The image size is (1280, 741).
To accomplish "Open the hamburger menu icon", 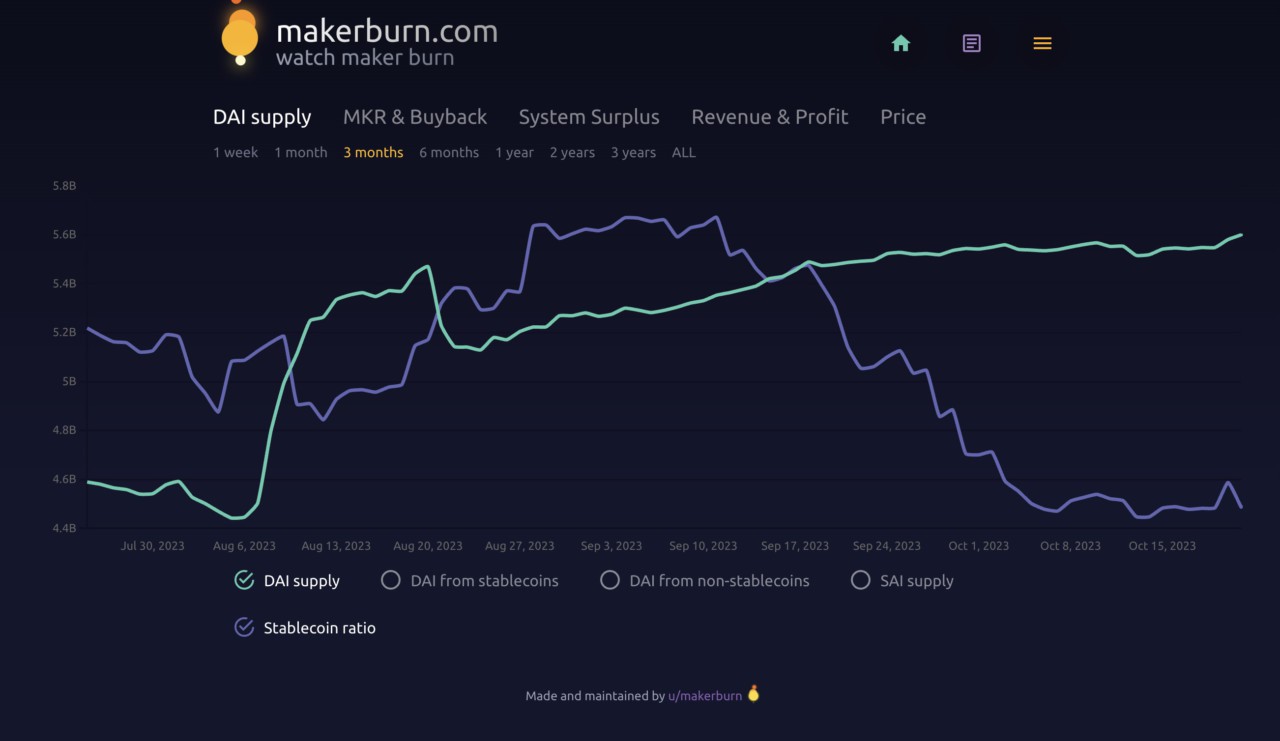I will pyautogui.click(x=1042, y=43).
